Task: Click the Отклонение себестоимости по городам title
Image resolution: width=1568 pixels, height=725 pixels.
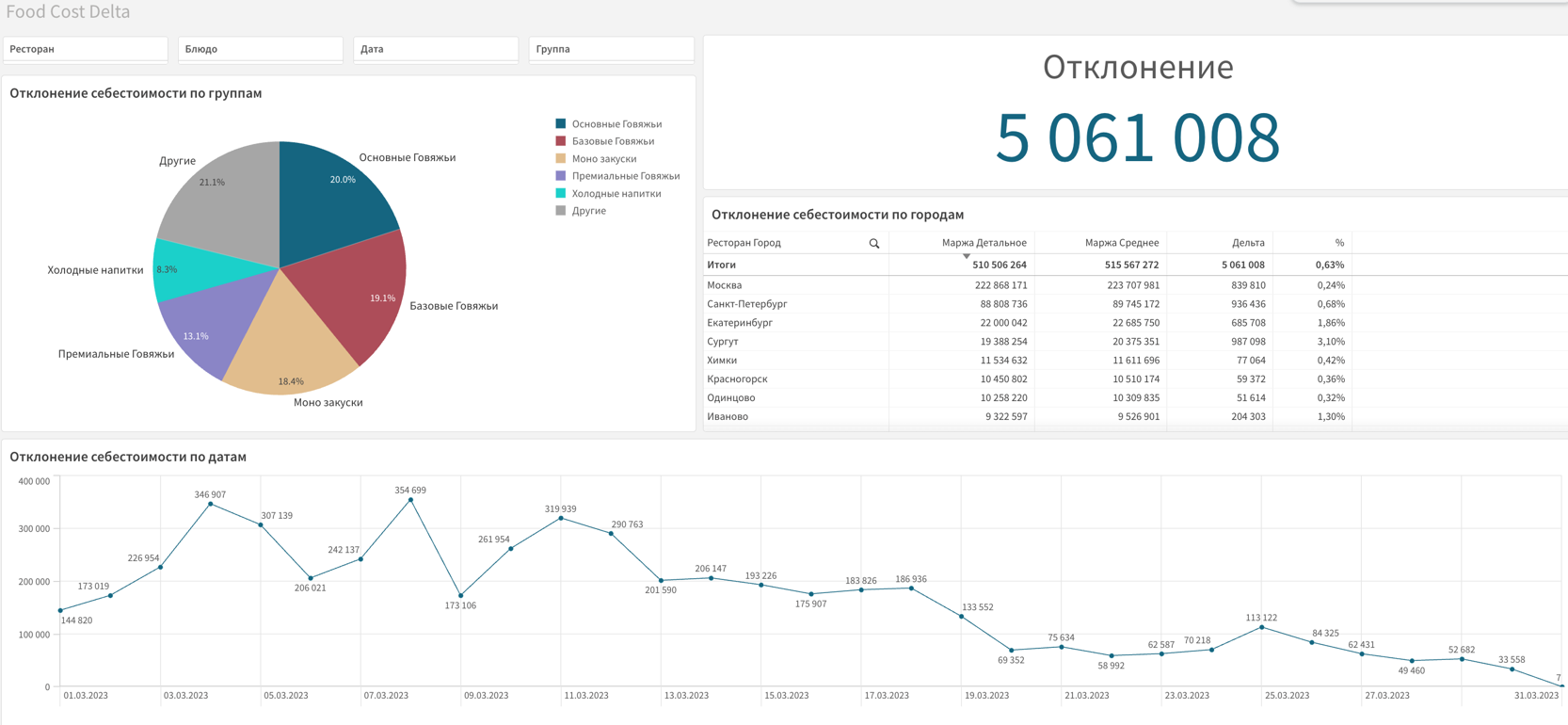Action: [838, 215]
